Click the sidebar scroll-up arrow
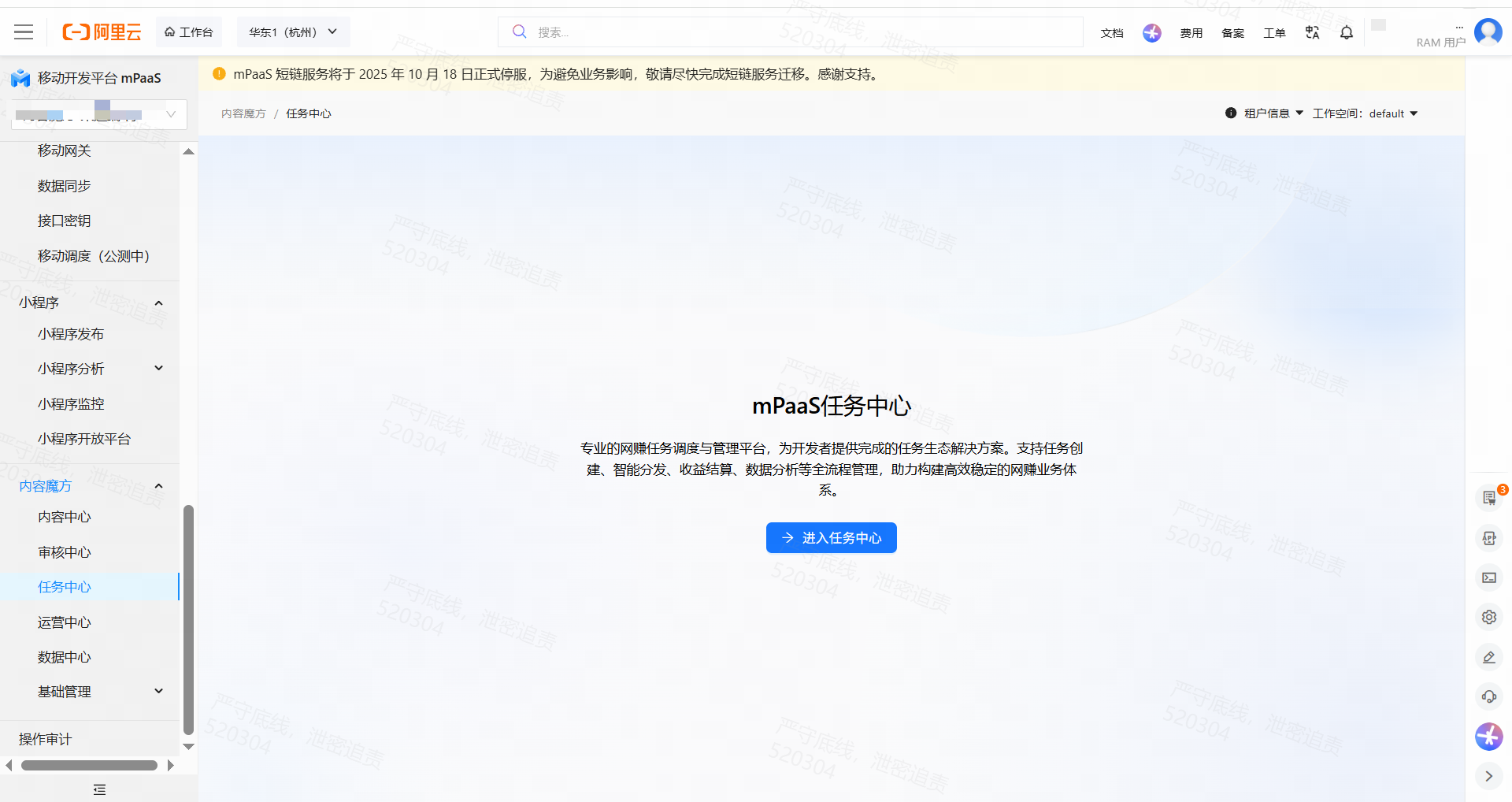1512x802 pixels. (188, 151)
